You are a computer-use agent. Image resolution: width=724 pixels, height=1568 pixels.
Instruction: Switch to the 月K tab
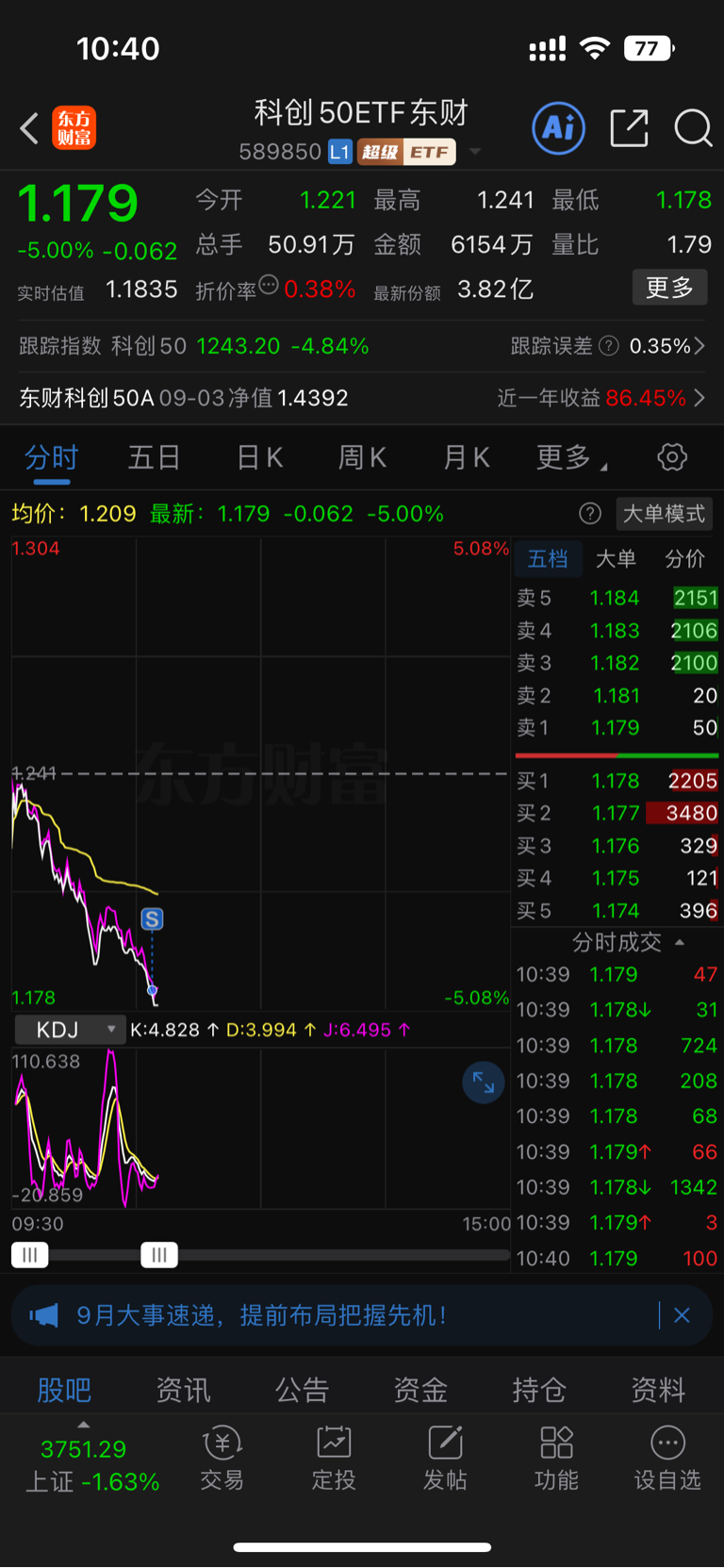(466, 458)
